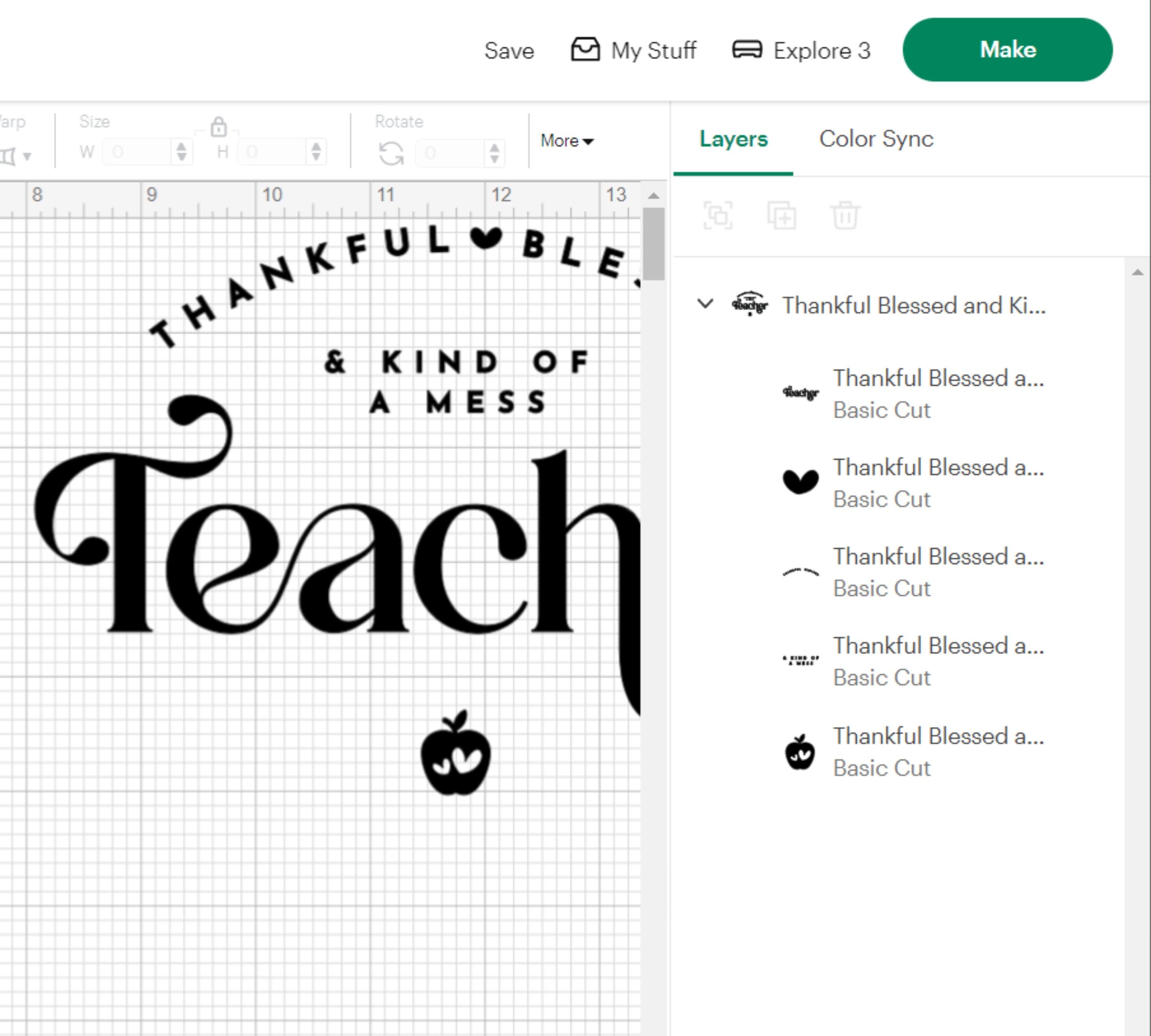Click the Make button
The image size is (1151, 1036).
pyautogui.click(x=1007, y=49)
